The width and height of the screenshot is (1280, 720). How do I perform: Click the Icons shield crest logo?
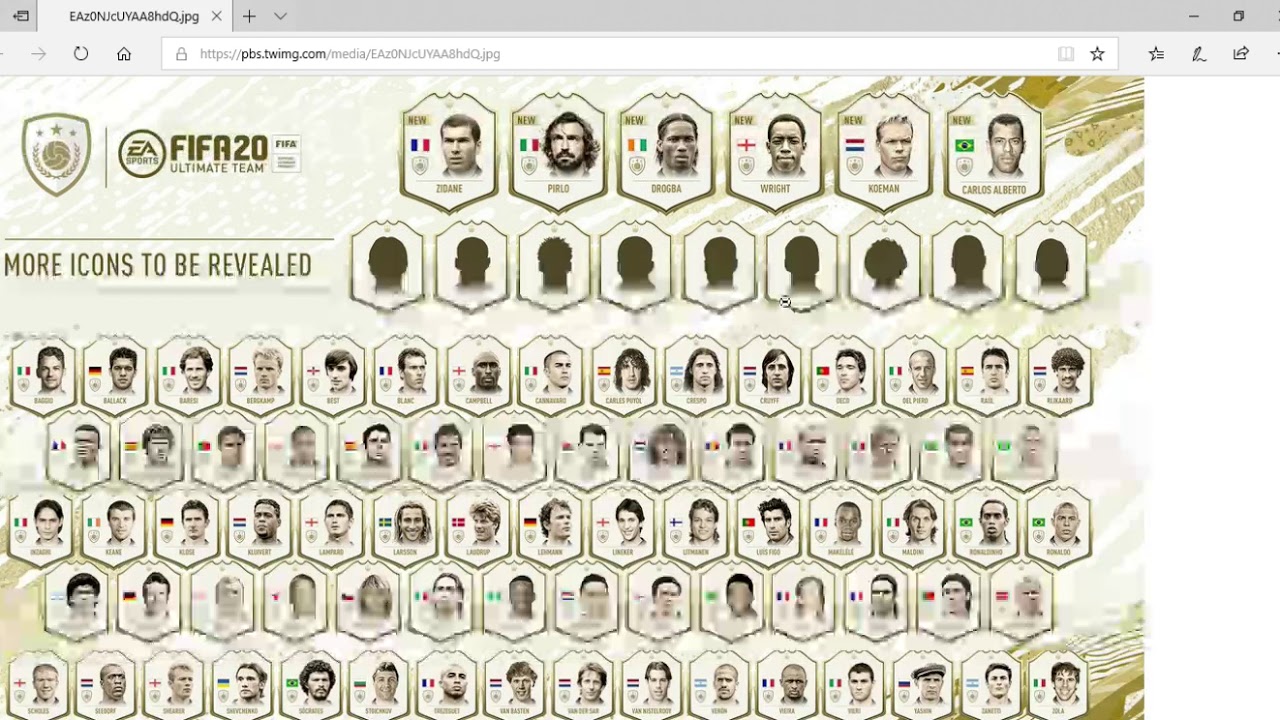[56, 153]
